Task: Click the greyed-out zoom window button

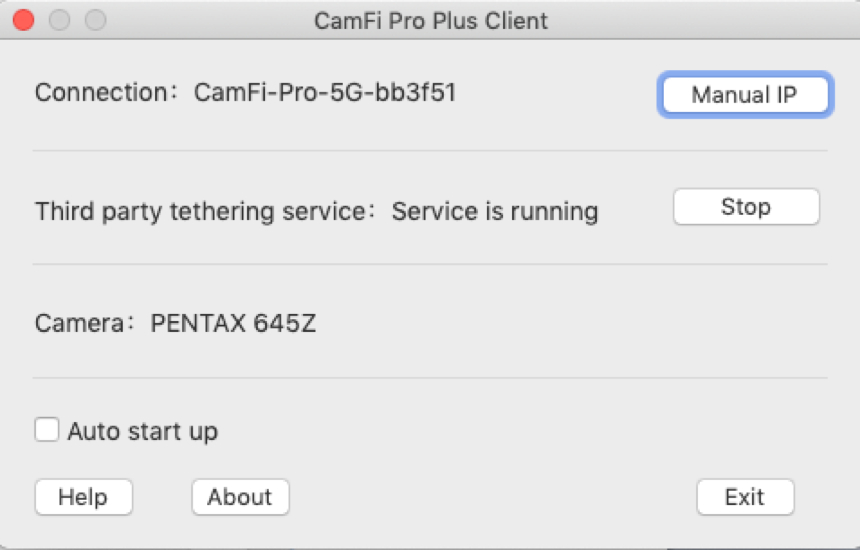Action: coord(95,20)
